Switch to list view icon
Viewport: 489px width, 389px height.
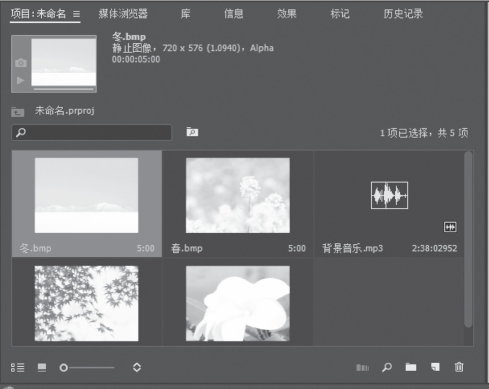tap(18, 367)
